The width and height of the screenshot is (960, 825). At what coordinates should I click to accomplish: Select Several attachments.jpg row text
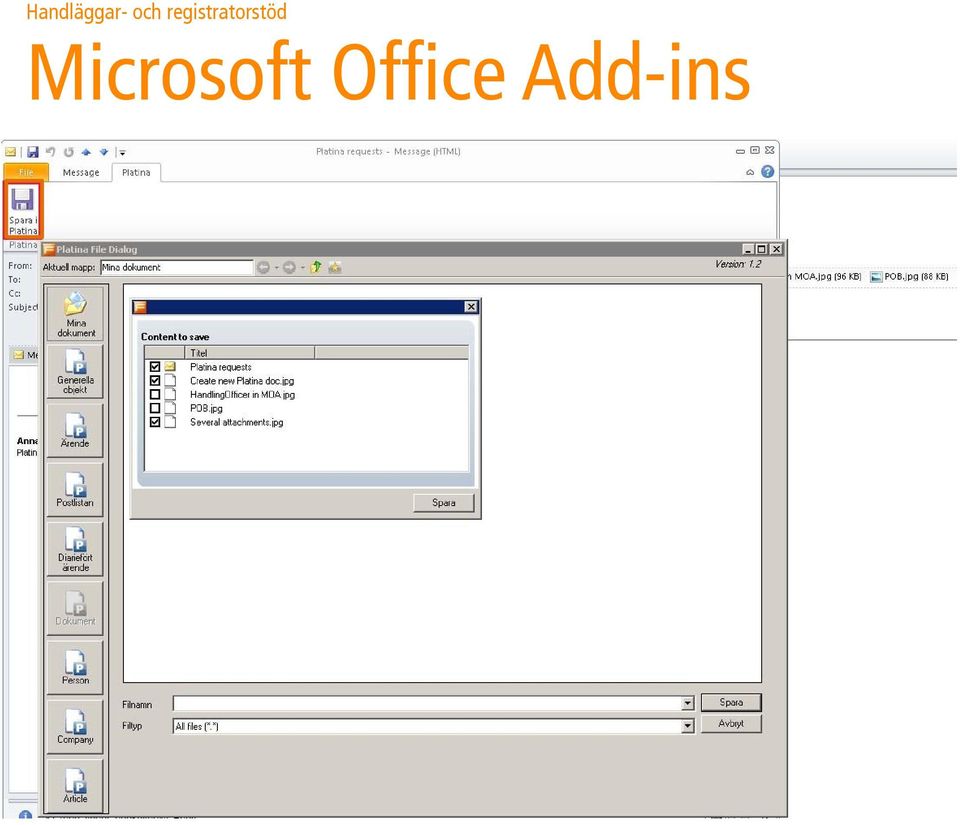pos(237,422)
